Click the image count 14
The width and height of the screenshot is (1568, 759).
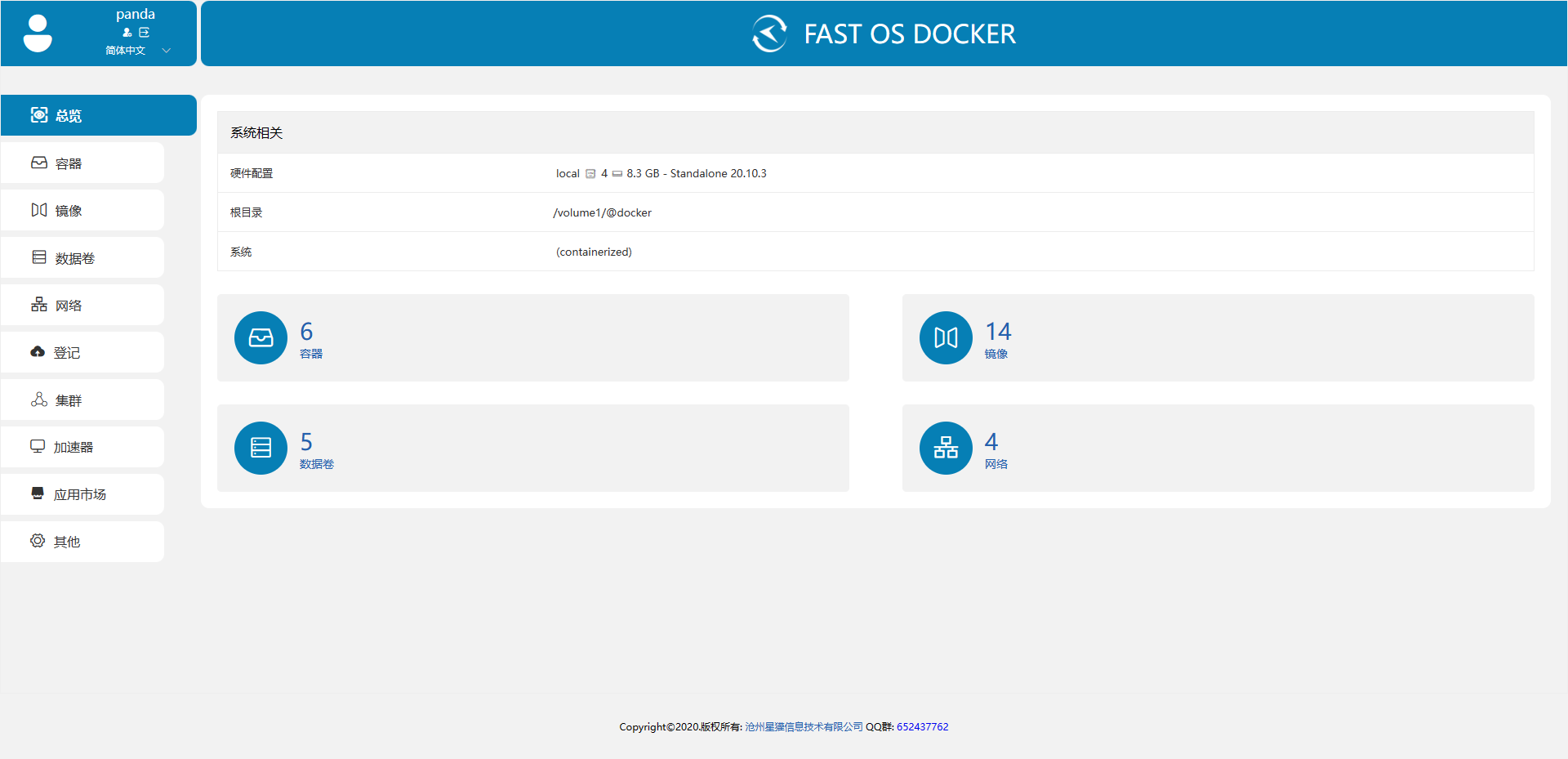(998, 332)
